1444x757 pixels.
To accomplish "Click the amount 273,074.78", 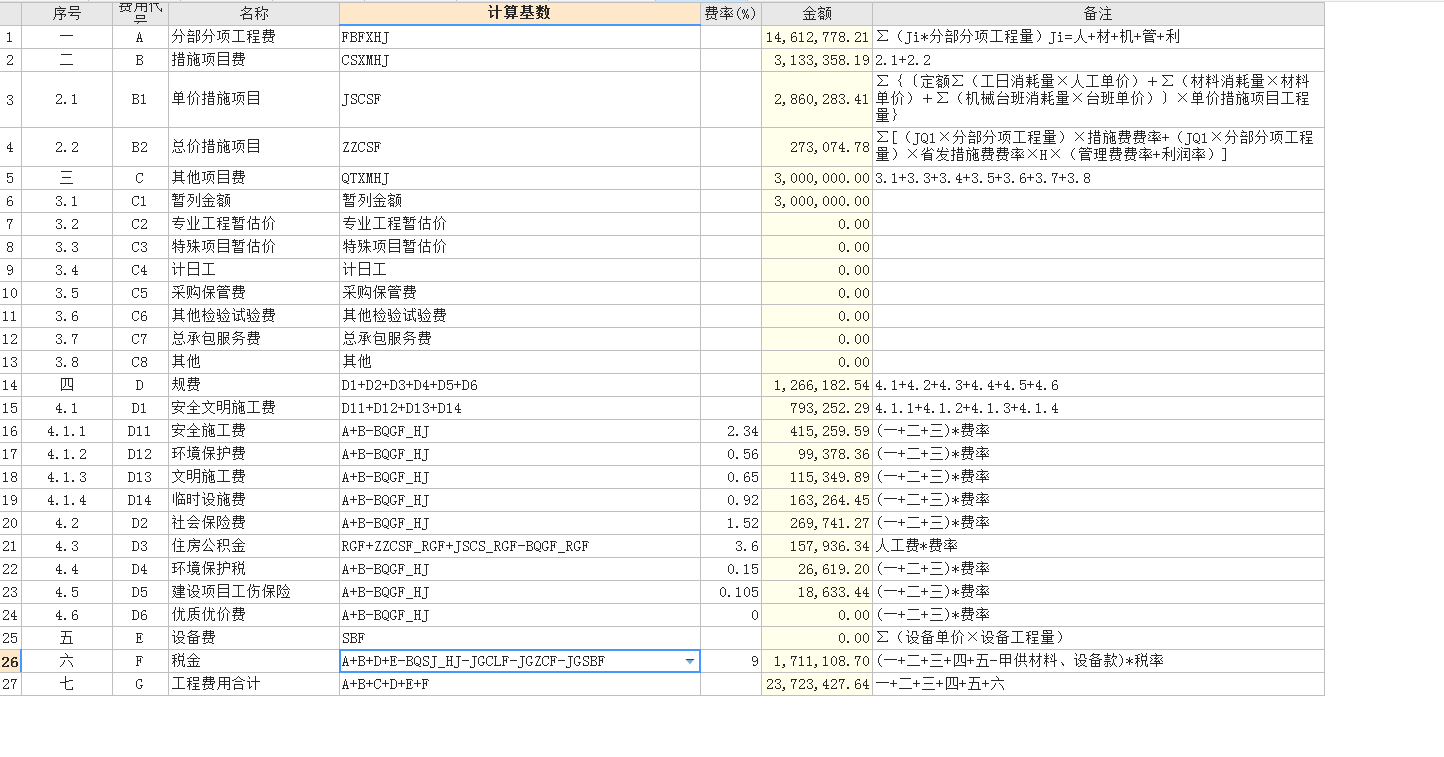I will [x=817, y=147].
